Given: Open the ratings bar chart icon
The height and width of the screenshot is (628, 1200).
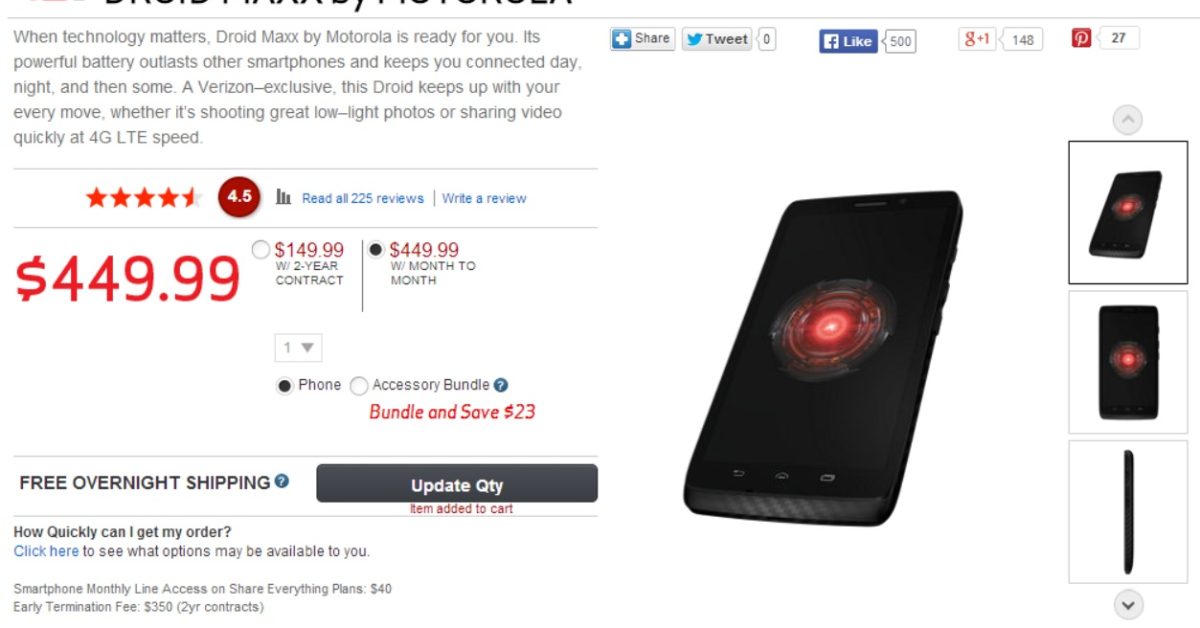Looking at the screenshot, I should [284, 197].
